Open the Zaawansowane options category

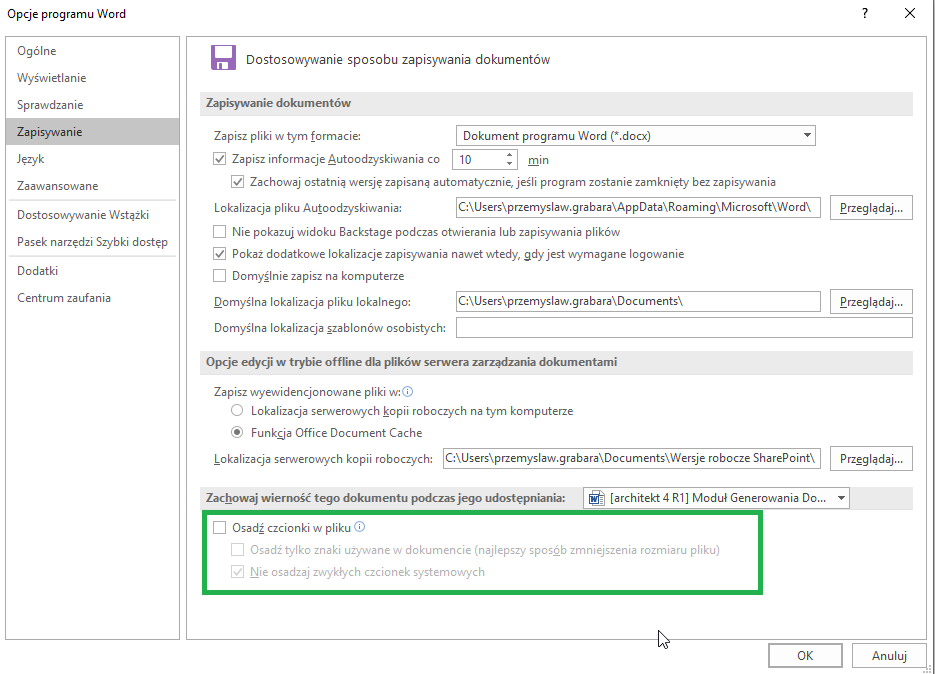click(92, 185)
